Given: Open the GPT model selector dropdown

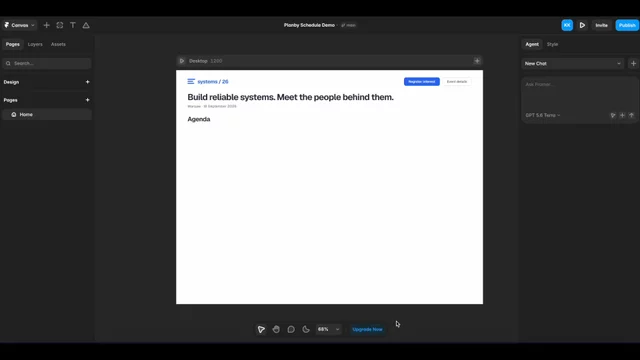Looking at the screenshot, I should 543,116.
